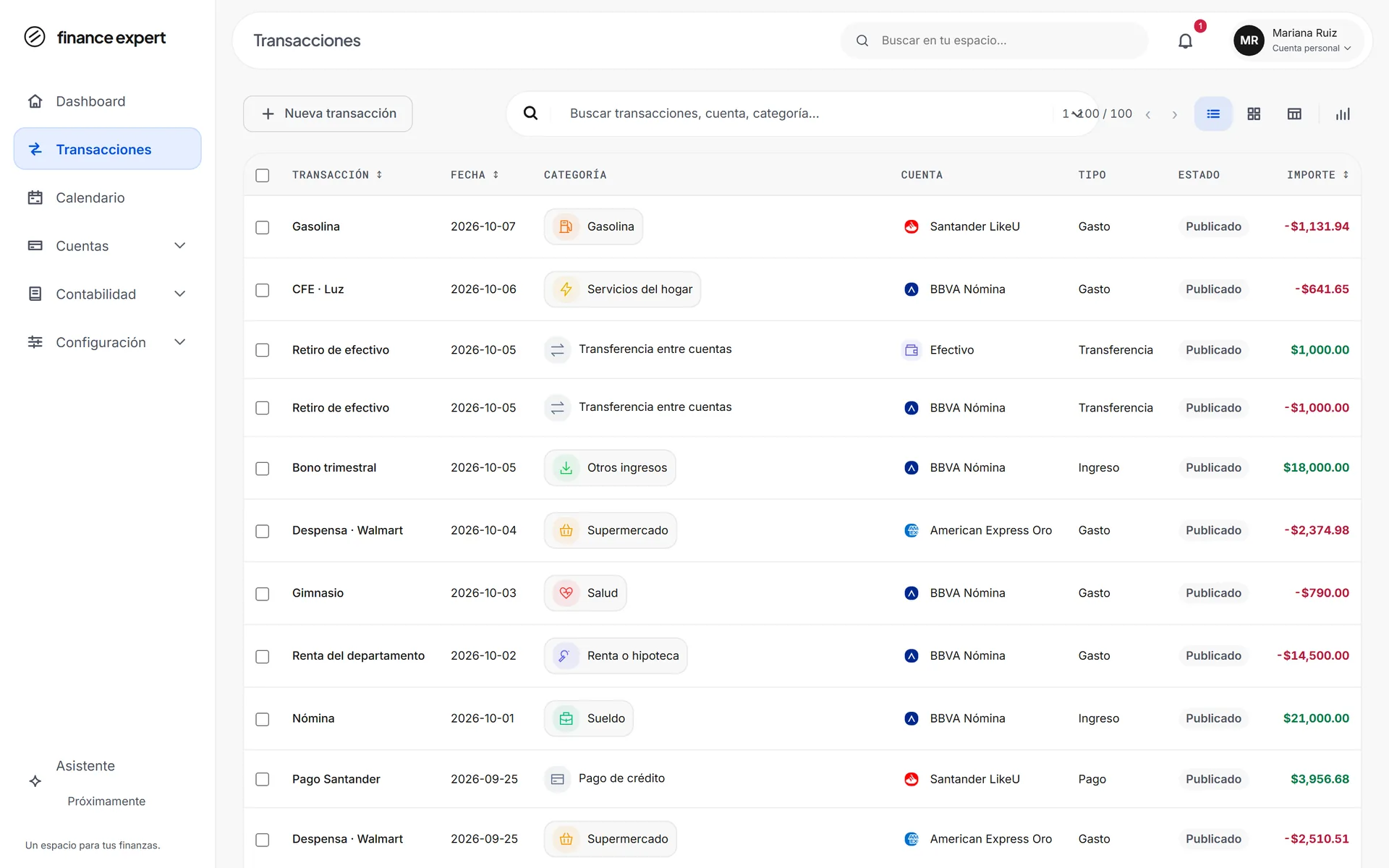The height and width of the screenshot is (868, 1389).
Task: Check the Gimnasio row checkbox
Action: click(263, 594)
